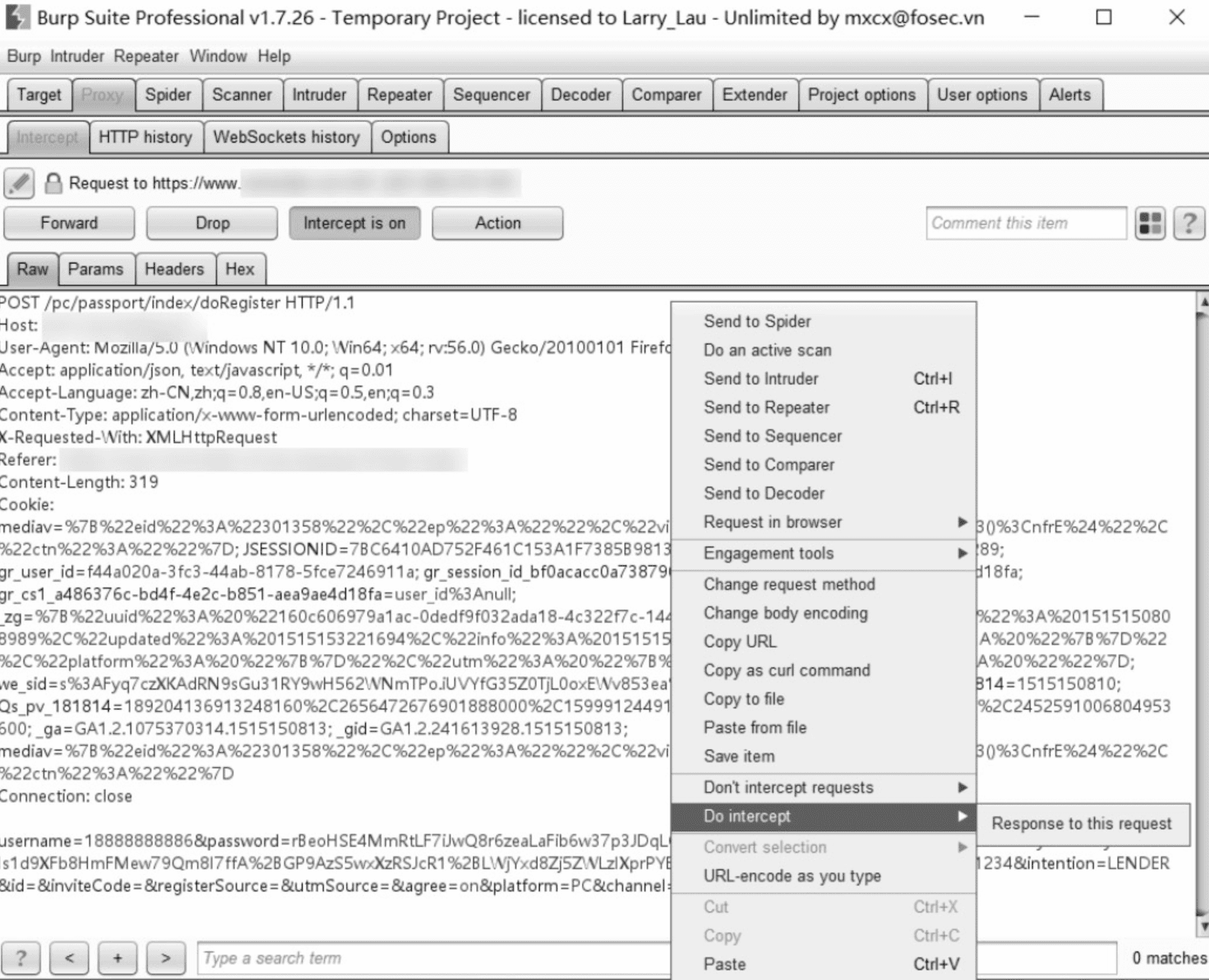Switch to the Params view tab
1209x980 pixels.
click(x=95, y=269)
